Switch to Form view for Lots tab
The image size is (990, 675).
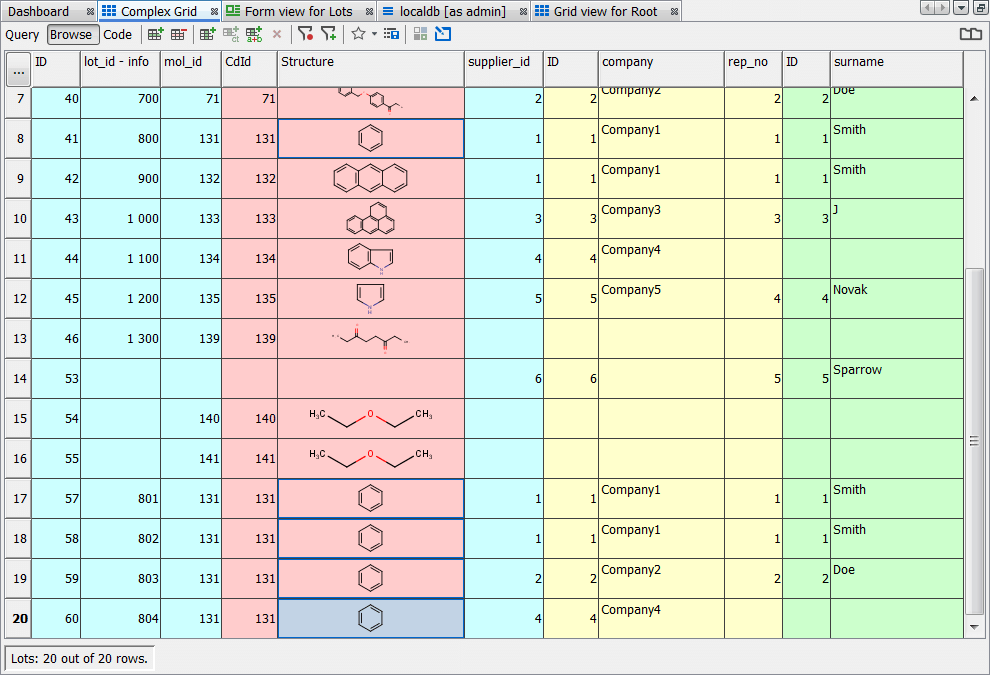click(x=298, y=12)
